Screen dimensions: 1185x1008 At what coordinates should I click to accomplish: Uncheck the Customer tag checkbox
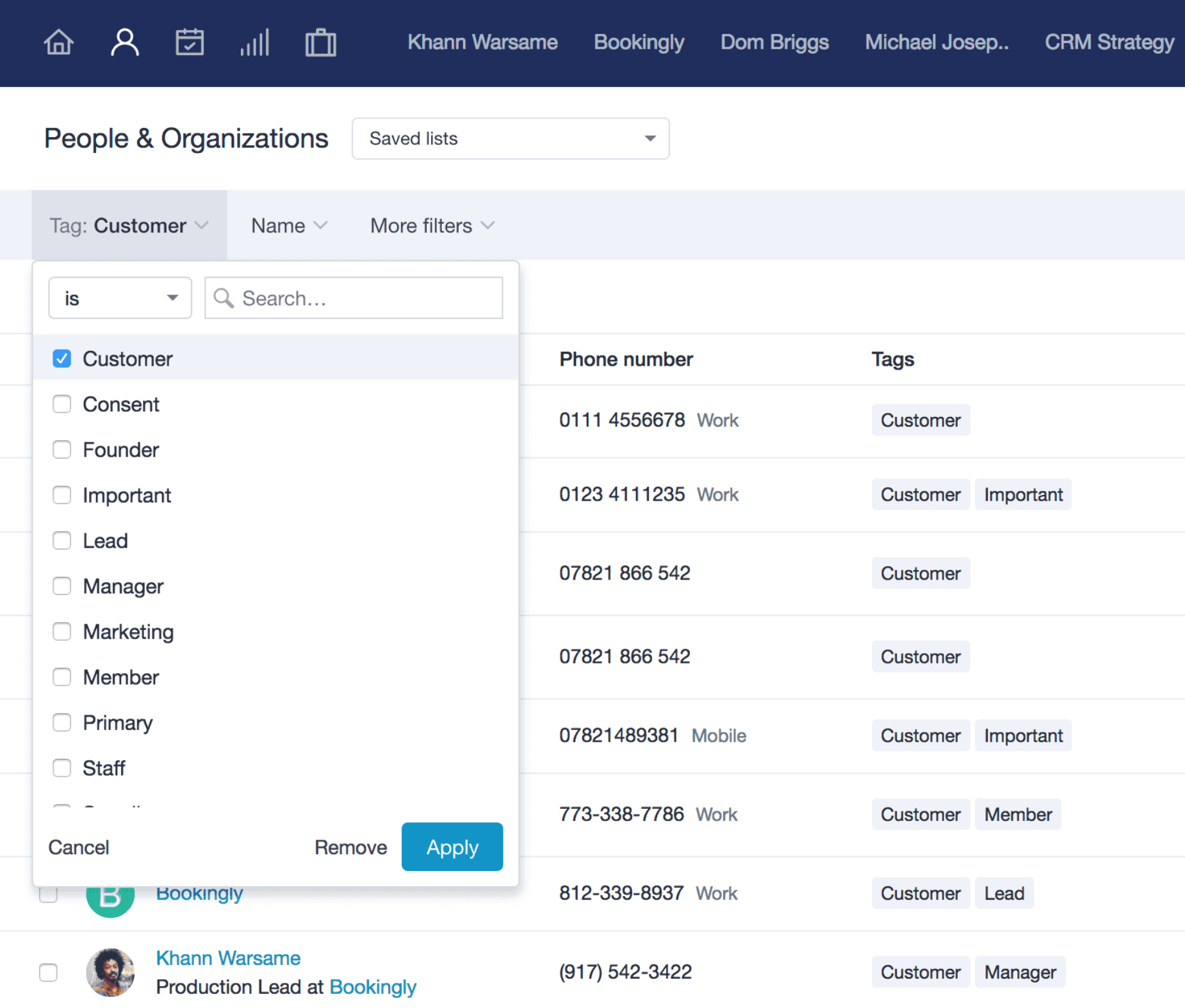coord(62,359)
